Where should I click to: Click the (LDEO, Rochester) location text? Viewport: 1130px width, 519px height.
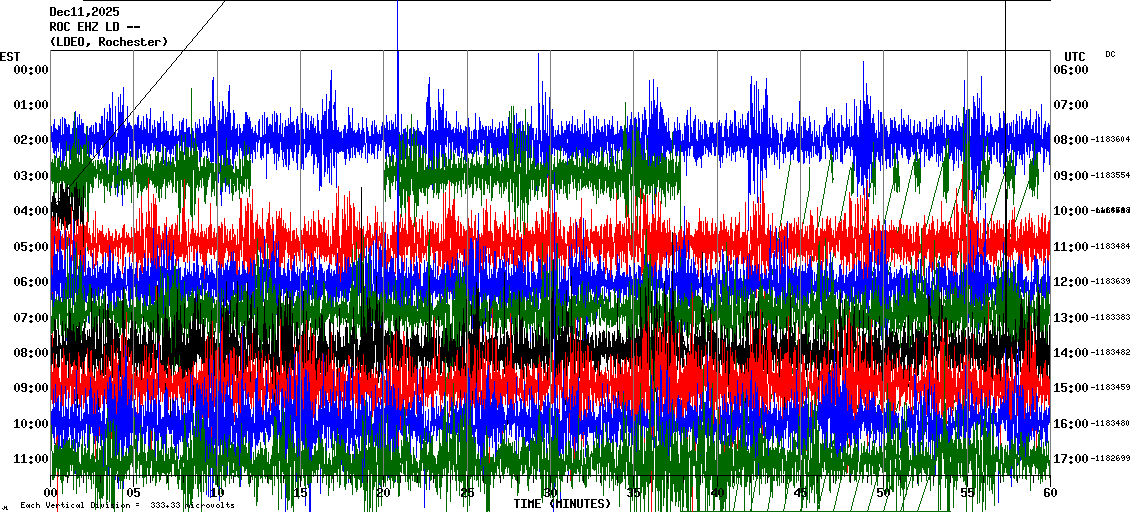coord(108,42)
